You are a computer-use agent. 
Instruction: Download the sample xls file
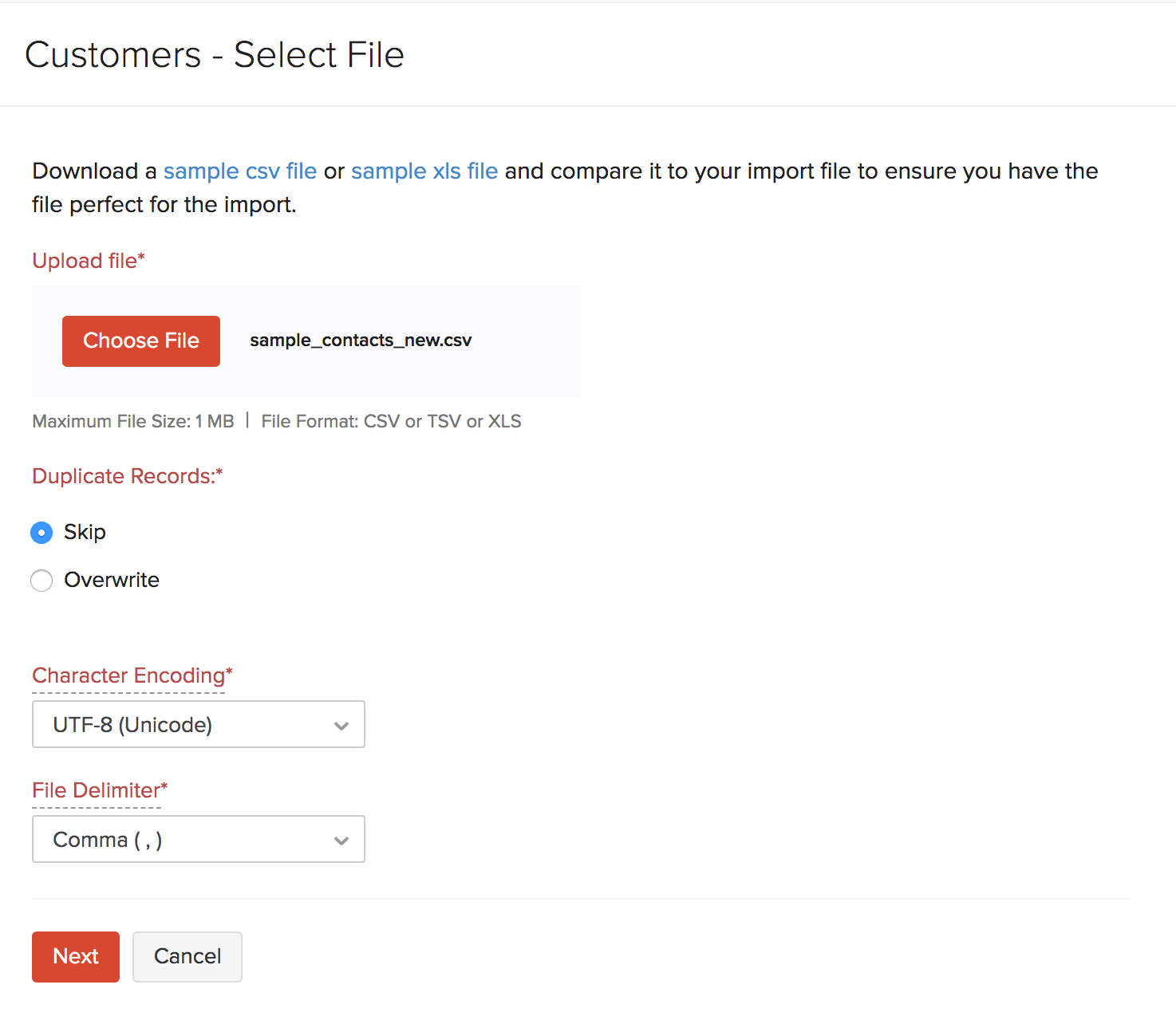coord(424,171)
